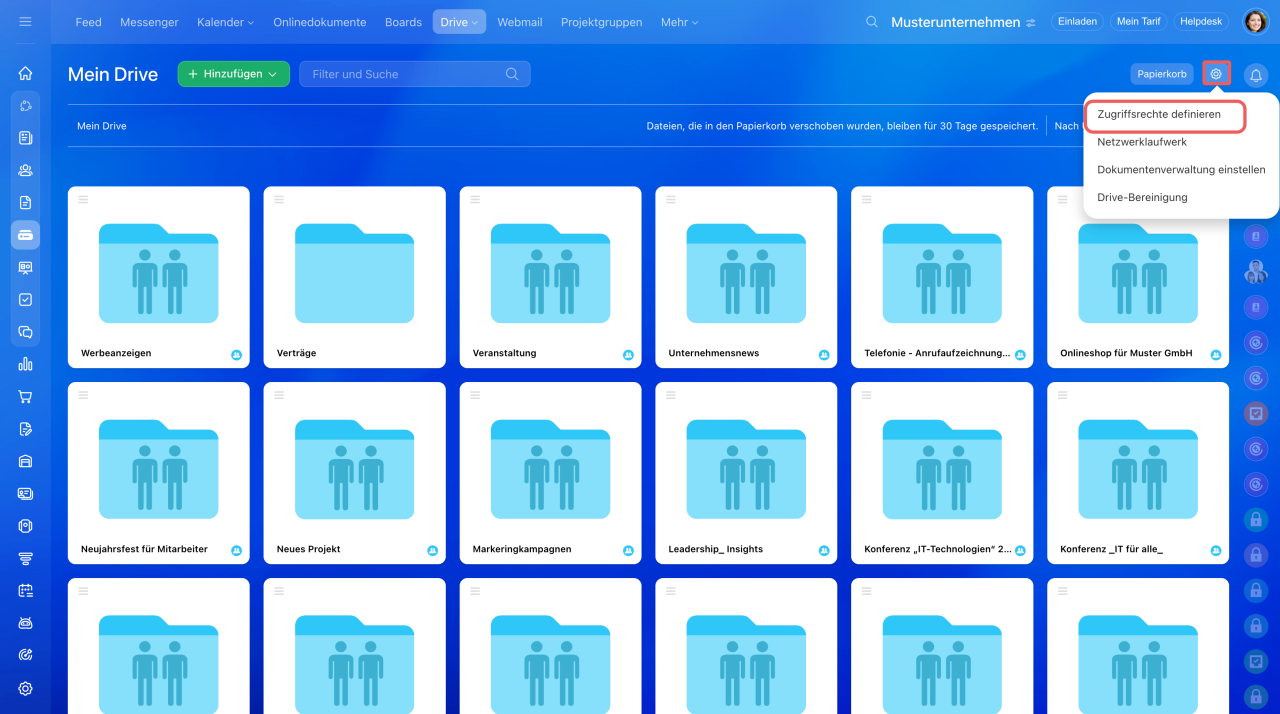Click the Mein Tarif button

1138,21
